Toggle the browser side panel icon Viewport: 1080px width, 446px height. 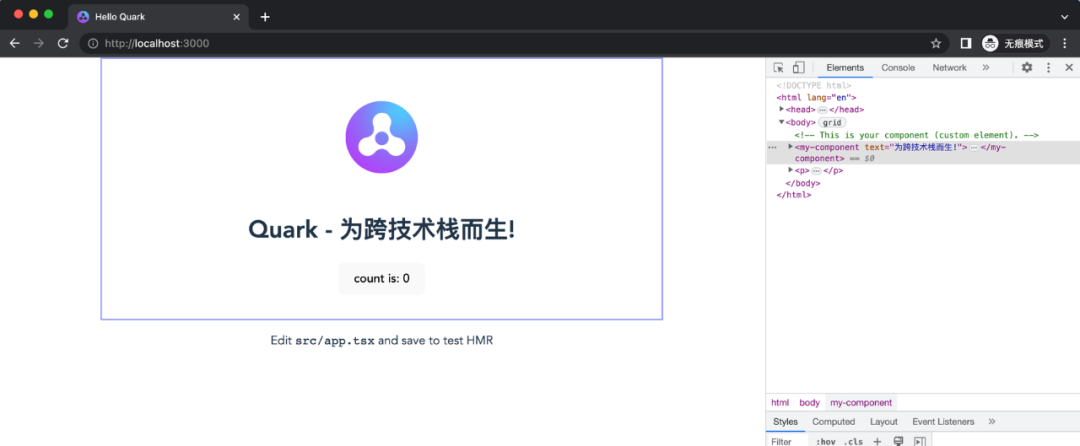click(x=966, y=43)
